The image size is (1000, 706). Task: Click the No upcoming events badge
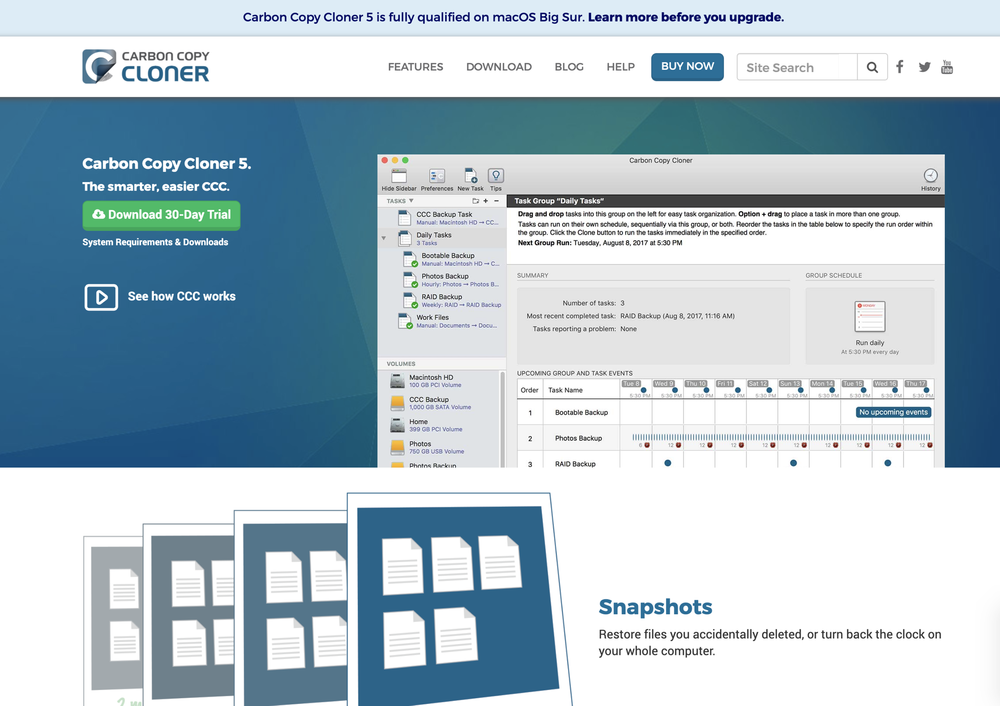click(x=893, y=413)
